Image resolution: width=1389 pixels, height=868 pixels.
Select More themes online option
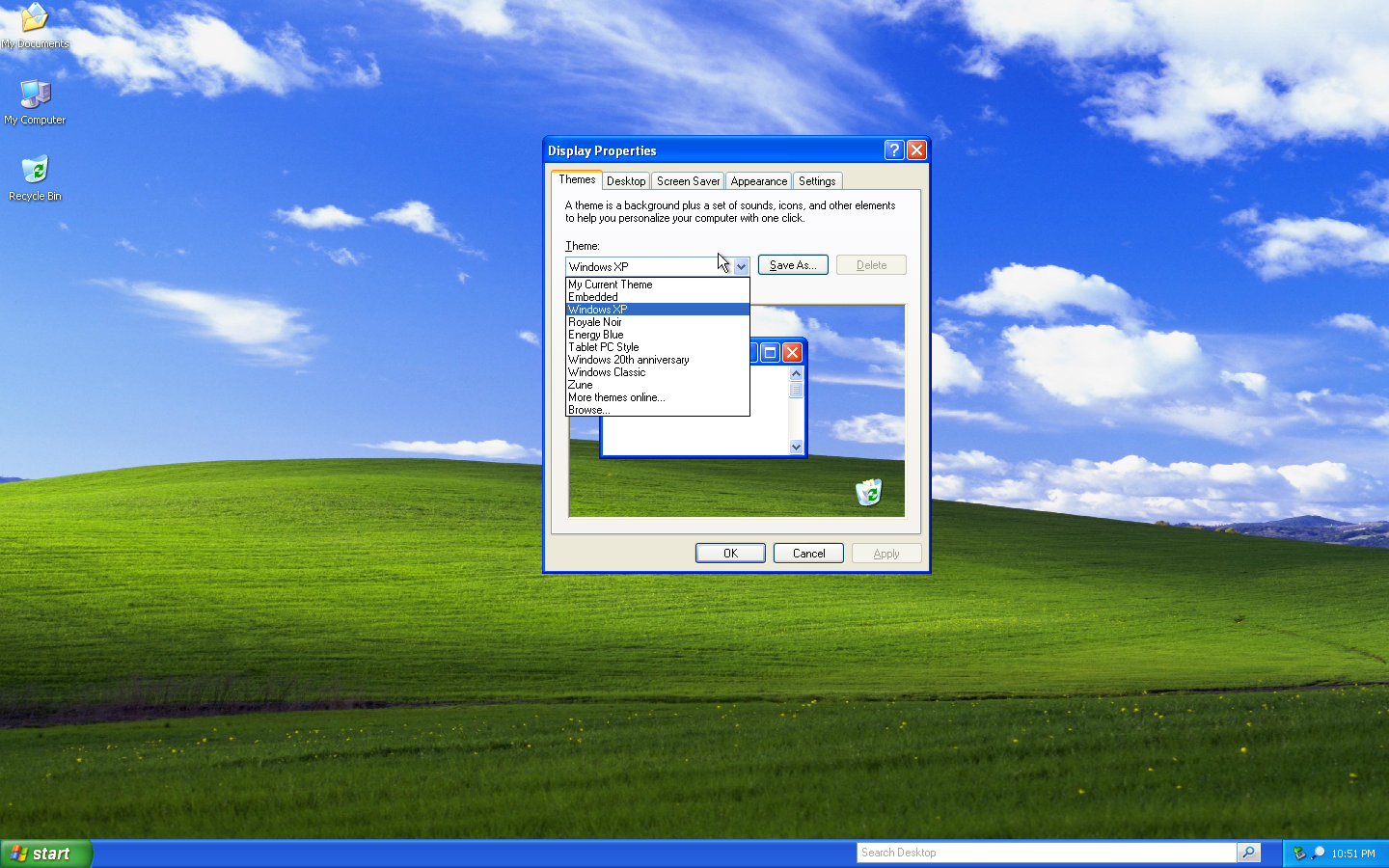tap(657, 397)
